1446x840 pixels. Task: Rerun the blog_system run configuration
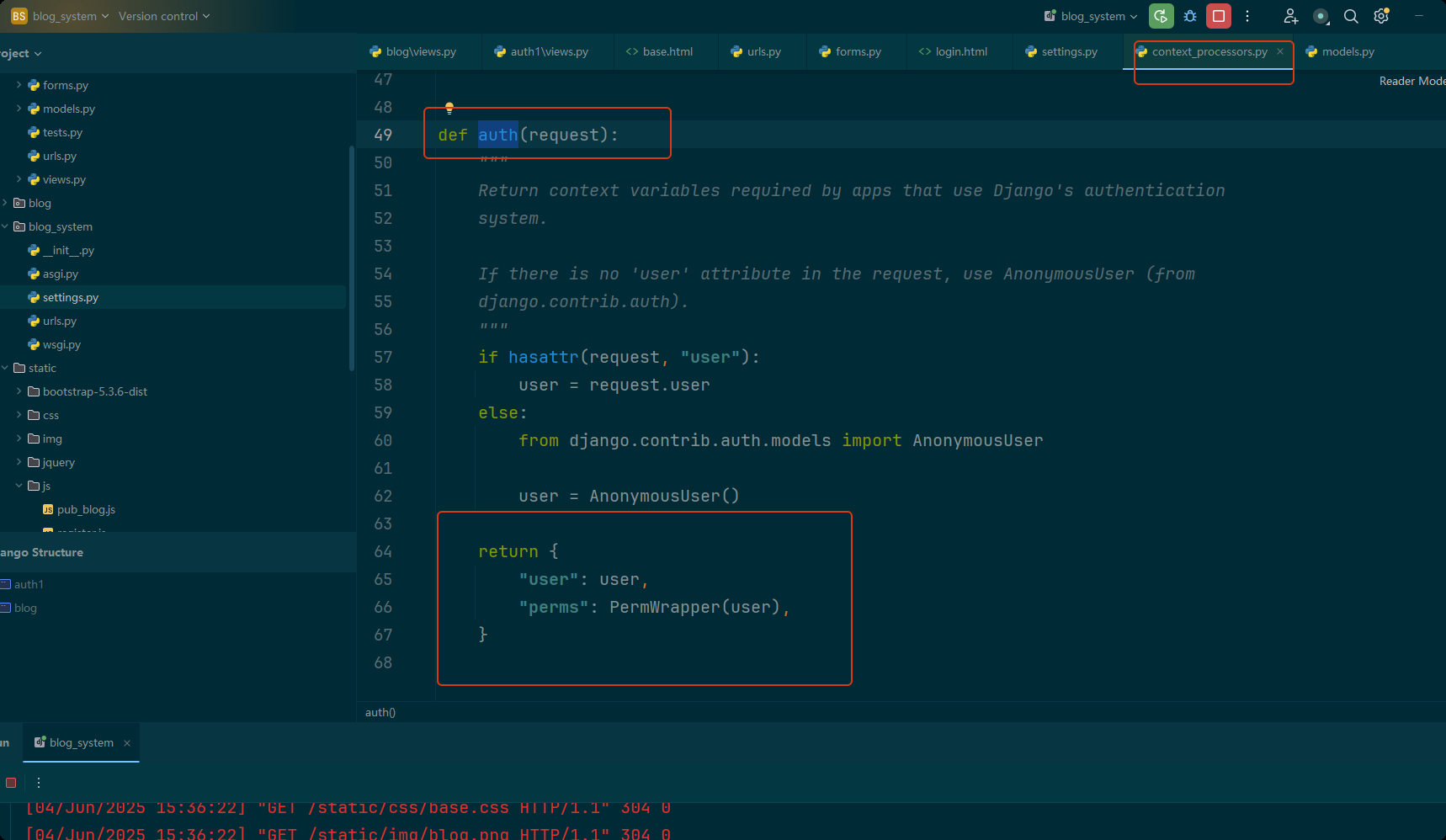[x=1161, y=16]
